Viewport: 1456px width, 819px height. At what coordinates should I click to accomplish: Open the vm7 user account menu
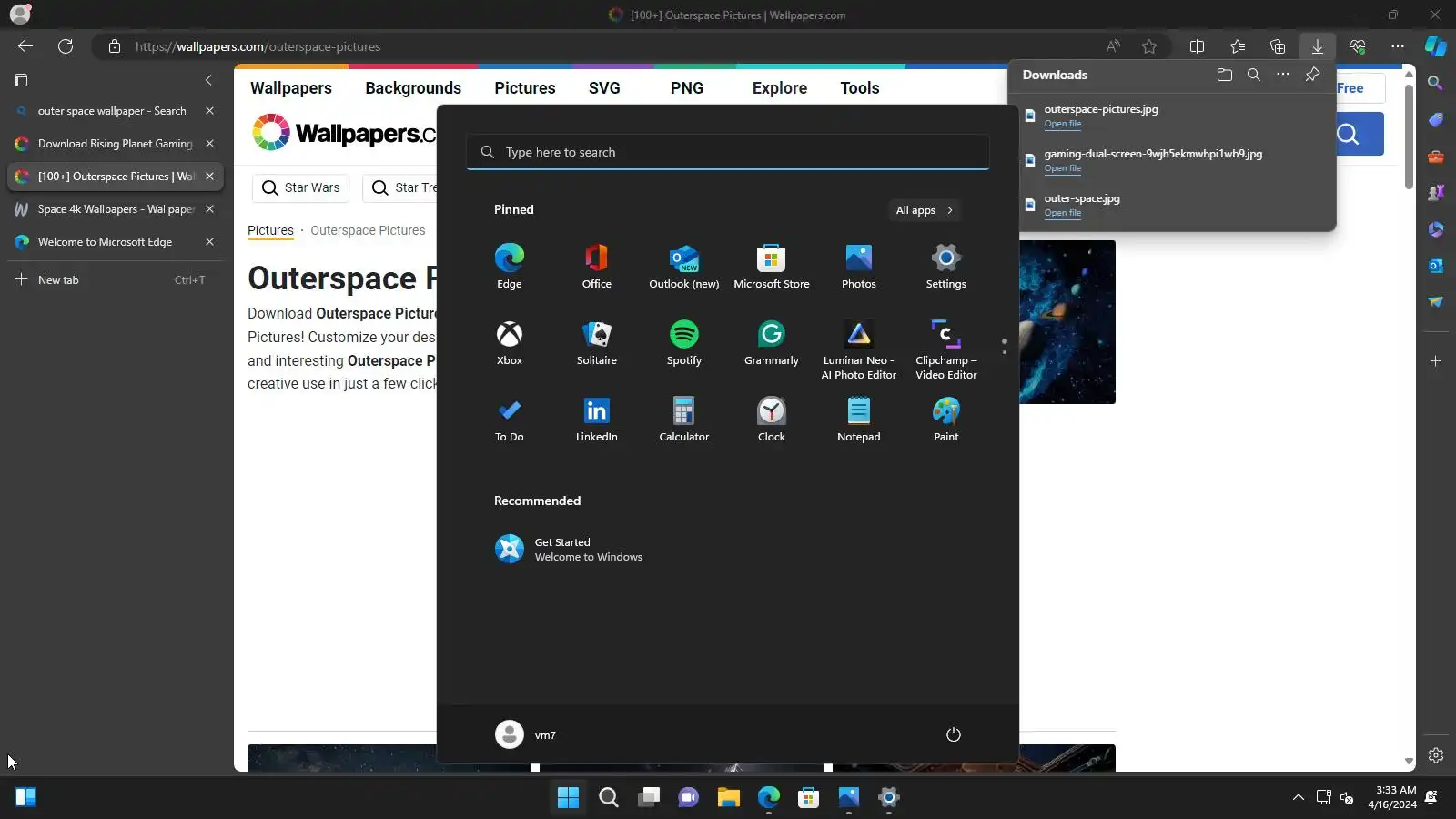(526, 734)
